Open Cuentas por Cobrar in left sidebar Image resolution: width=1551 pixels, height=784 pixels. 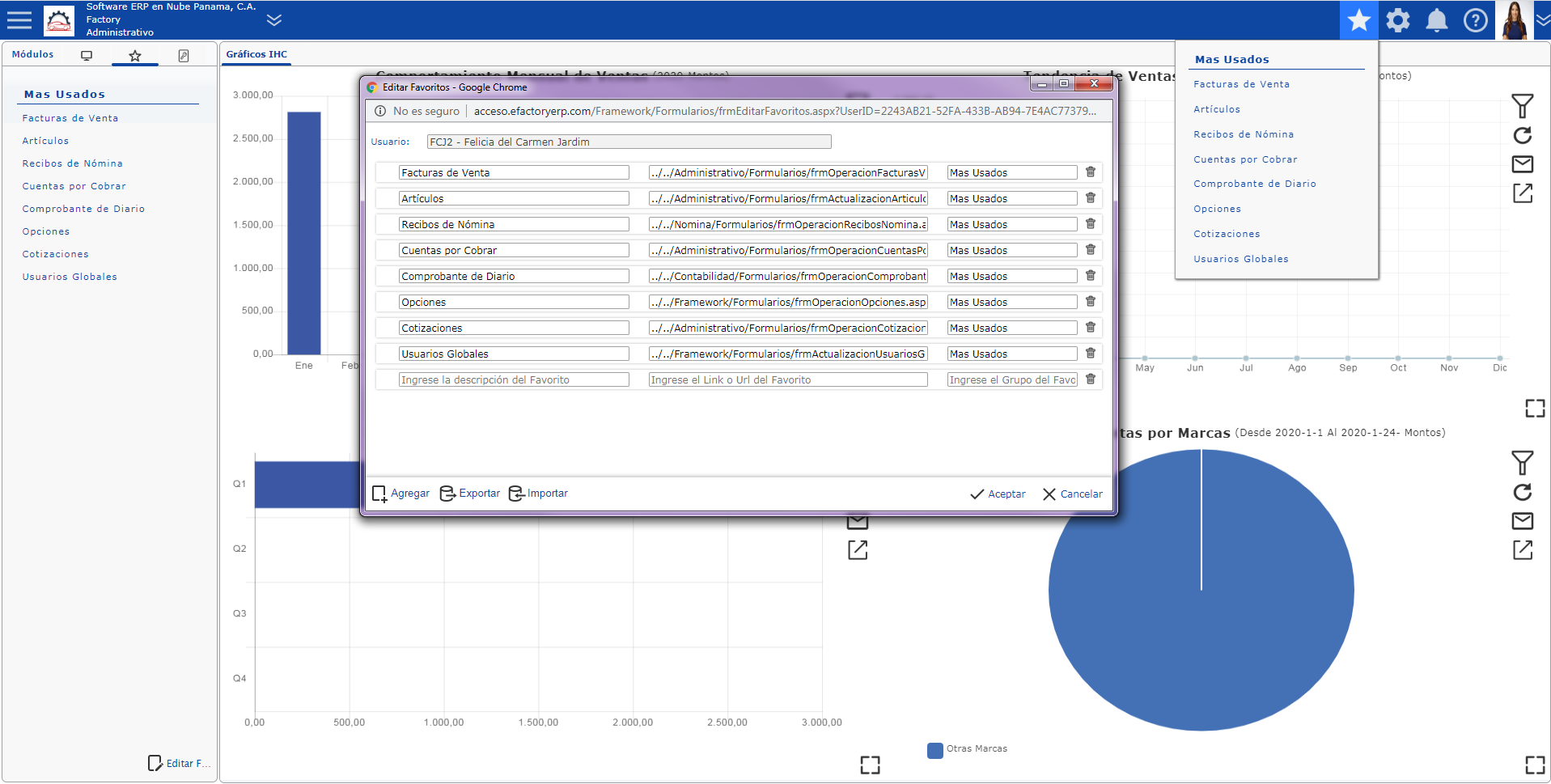click(x=74, y=186)
